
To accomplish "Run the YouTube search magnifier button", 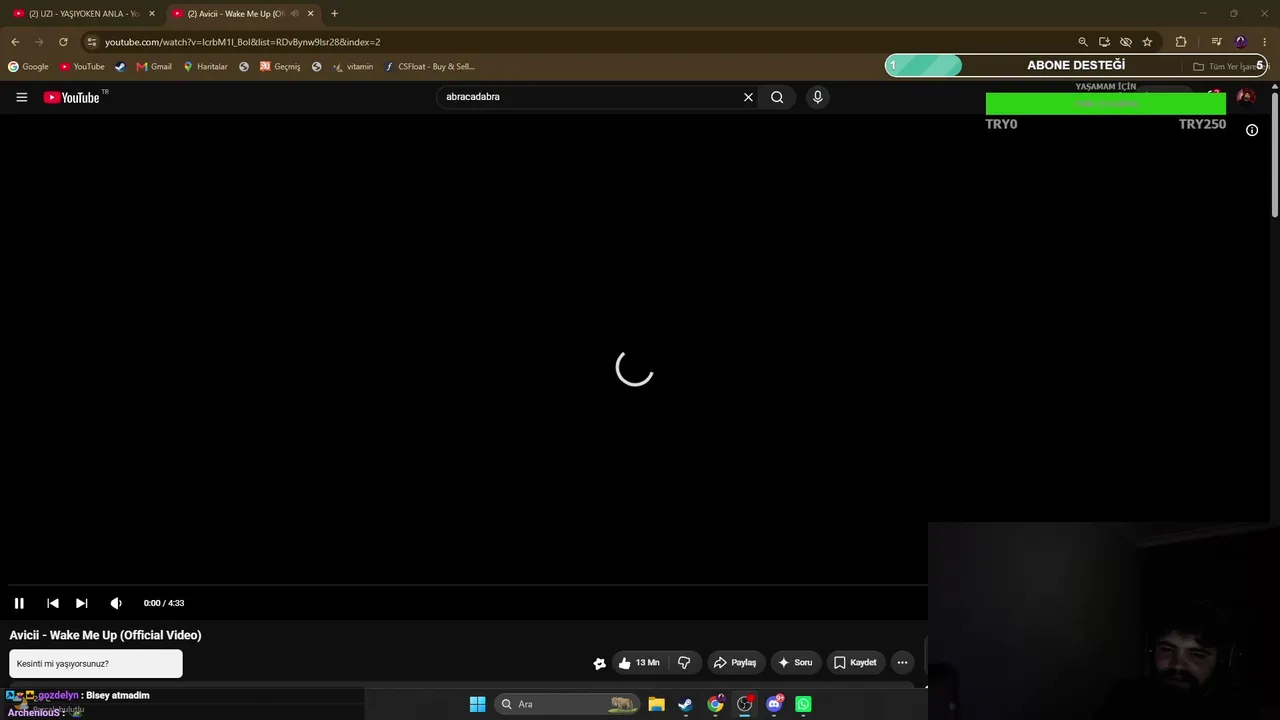I will 777,97.
